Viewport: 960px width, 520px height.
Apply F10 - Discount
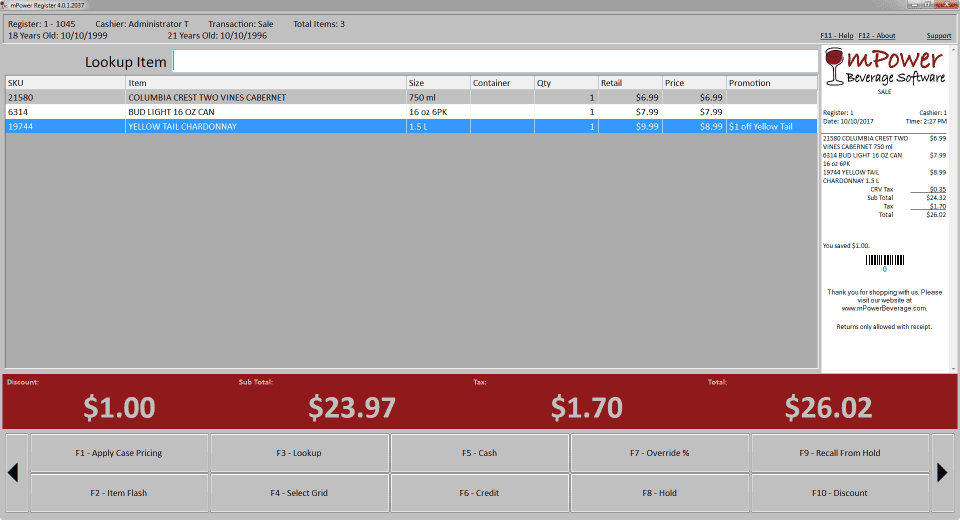tap(840, 492)
